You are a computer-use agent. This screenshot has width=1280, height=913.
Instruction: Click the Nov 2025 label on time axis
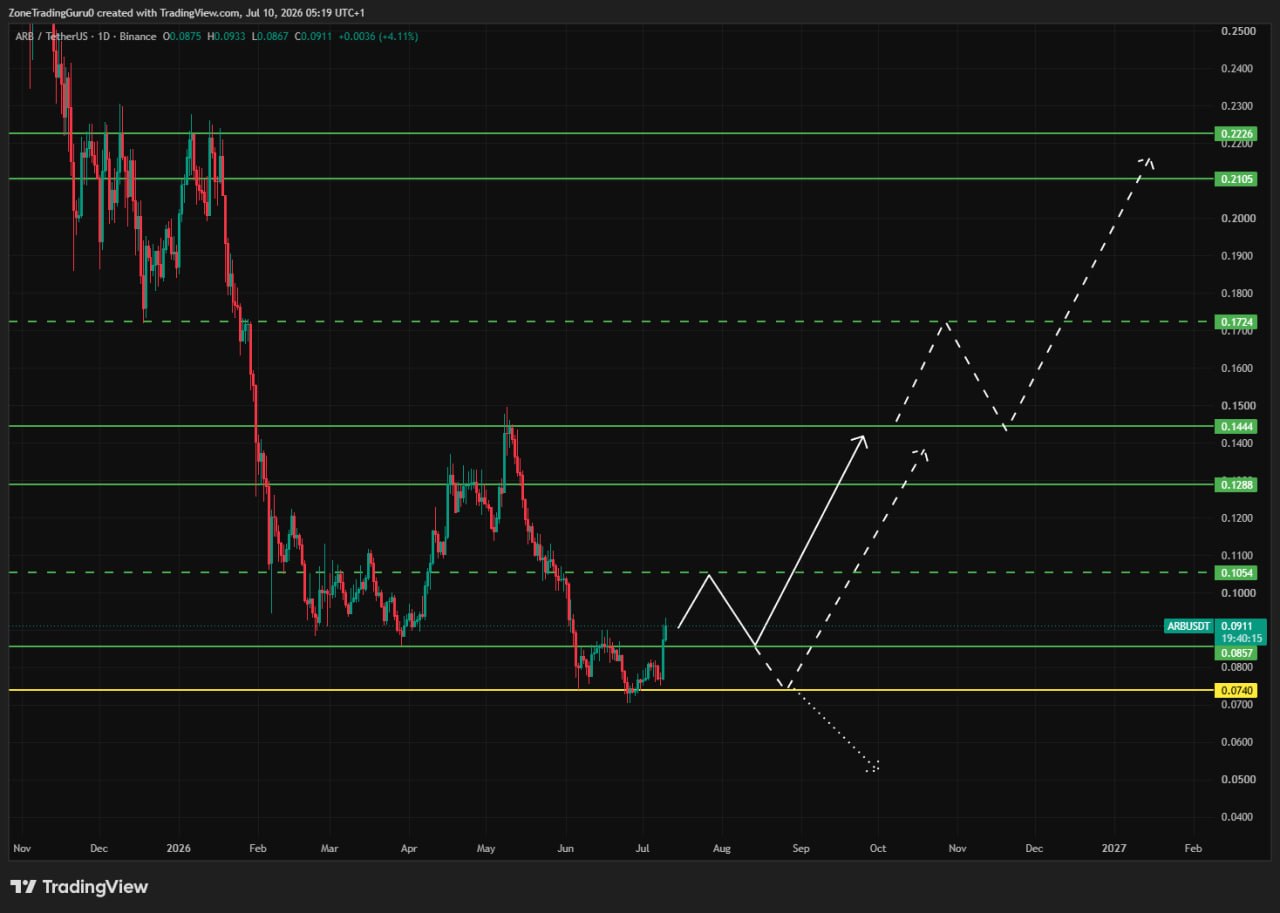click(21, 848)
